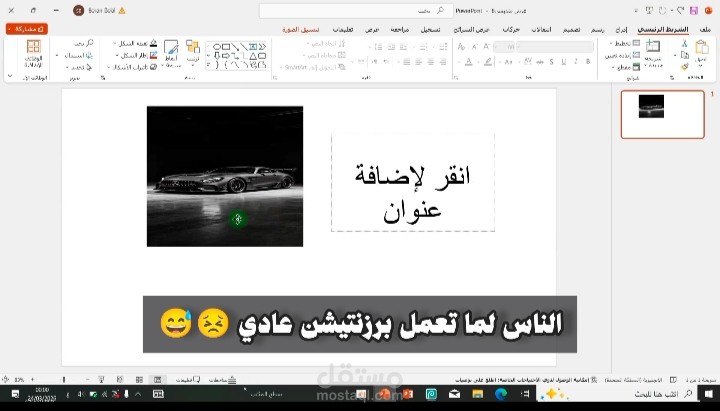Click the Quick Styles icon
The image size is (720, 411).
coord(171,48)
